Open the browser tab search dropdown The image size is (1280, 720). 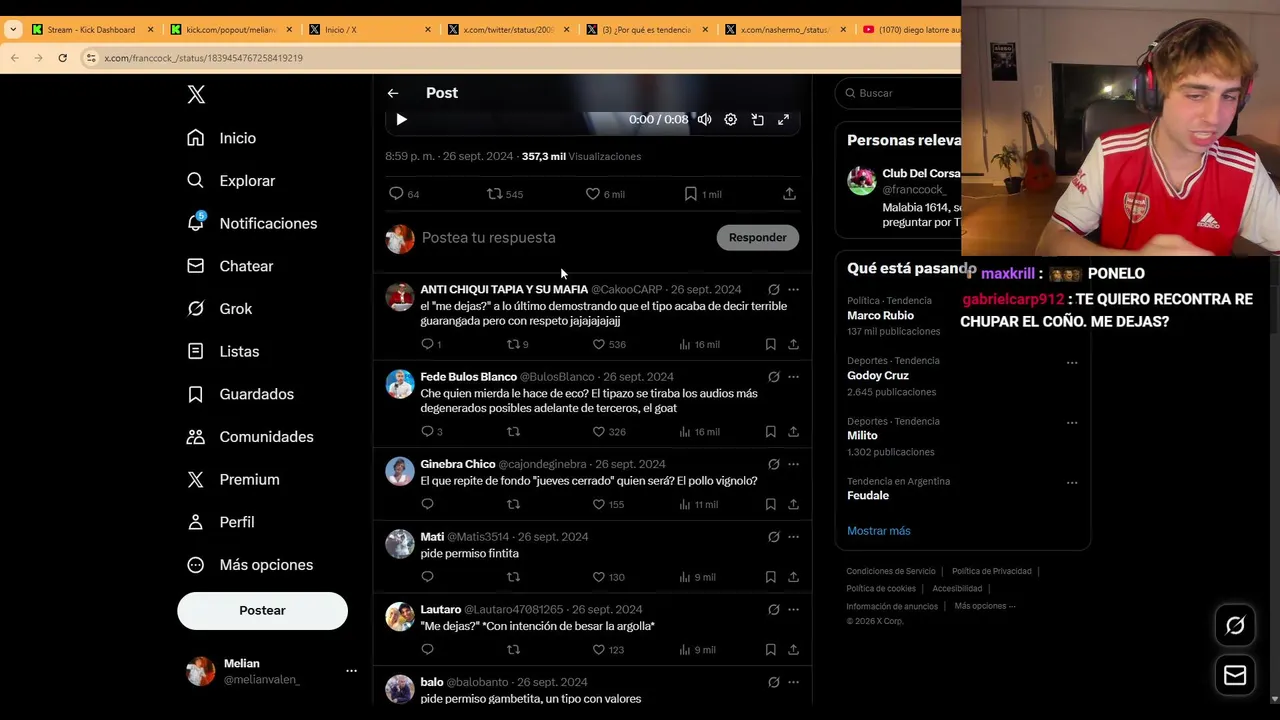point(13,30)
